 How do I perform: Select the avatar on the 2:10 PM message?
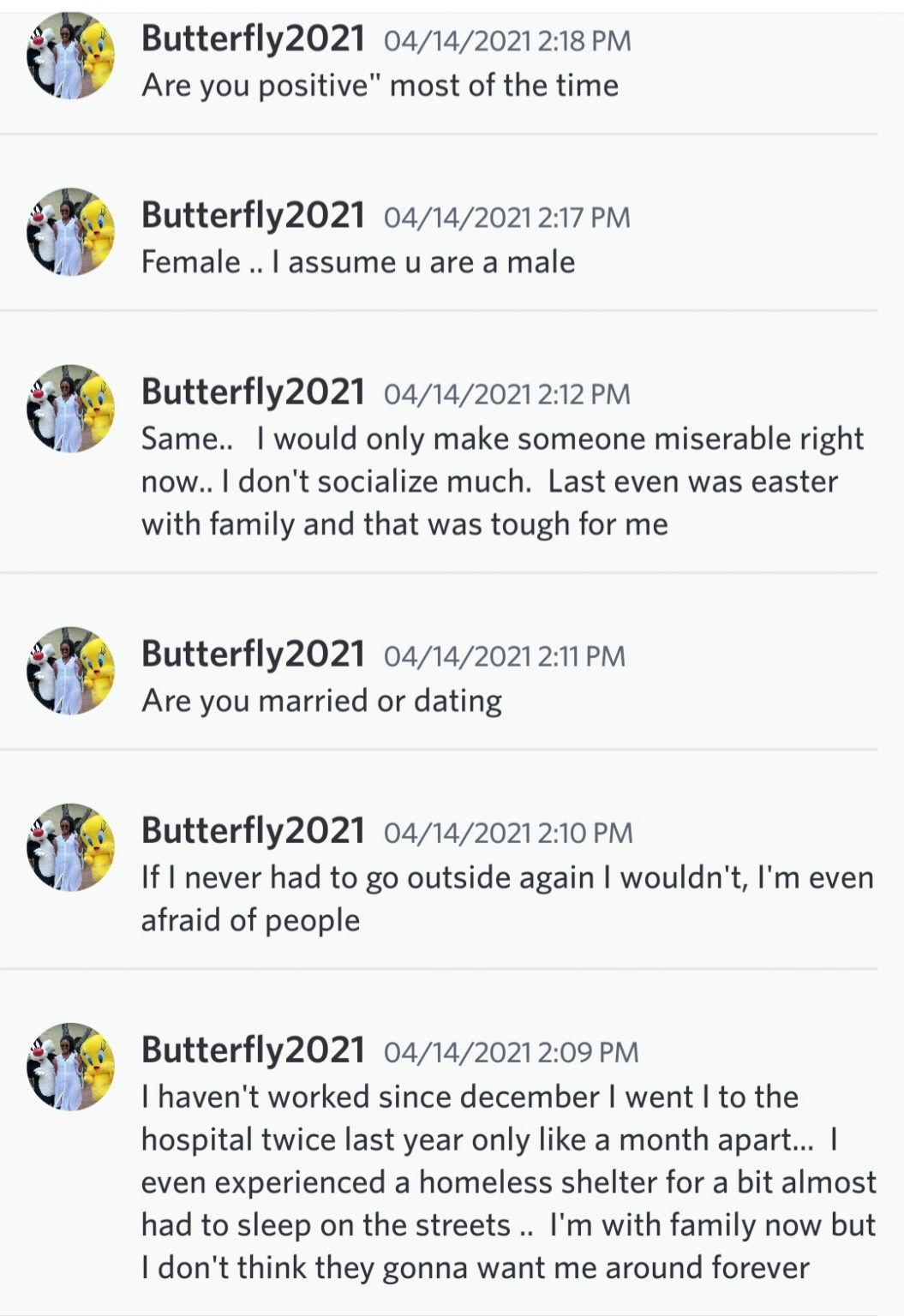coord(71,847)
